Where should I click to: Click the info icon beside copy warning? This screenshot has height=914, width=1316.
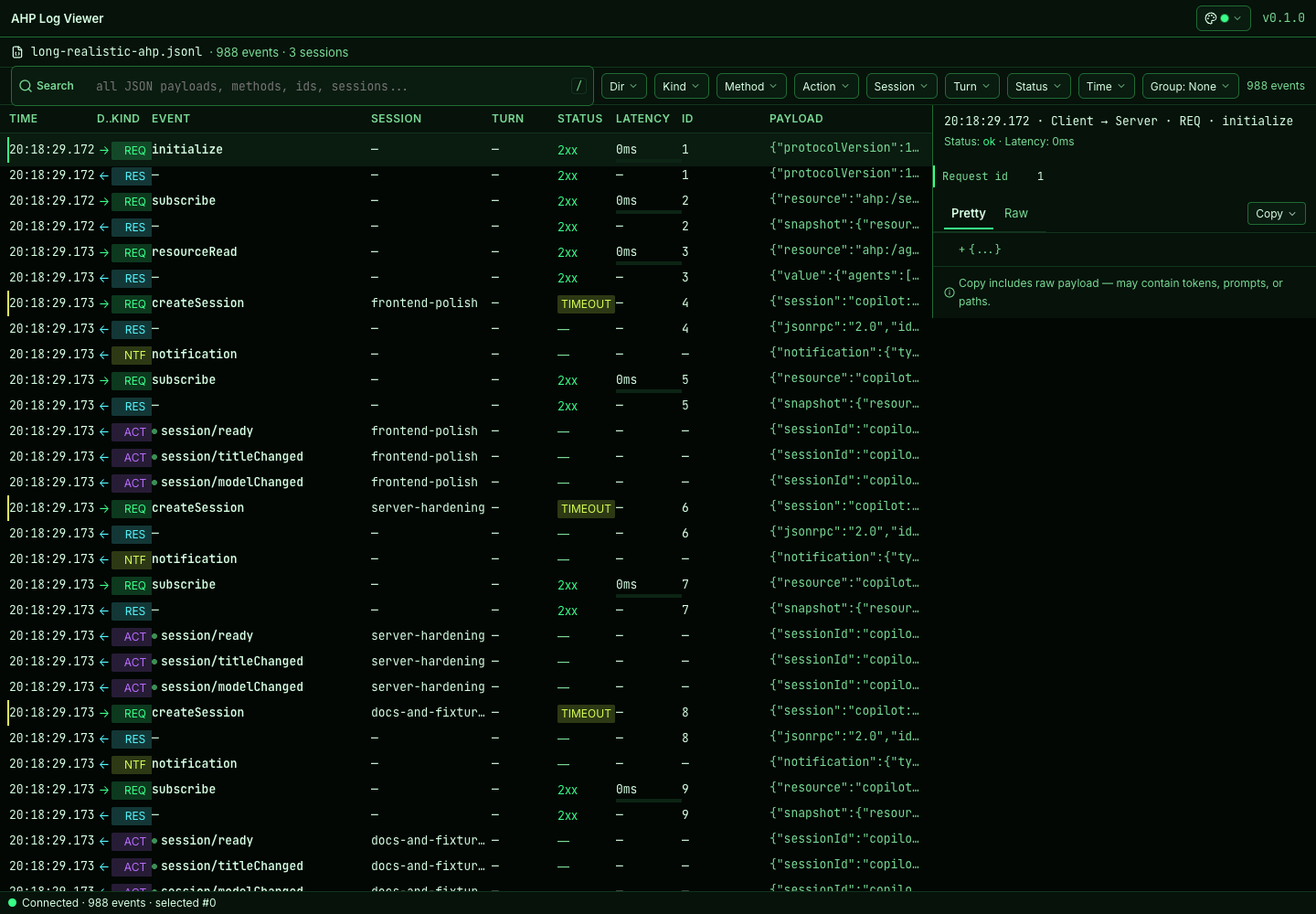pyautogui.click(x=950, y=292)
